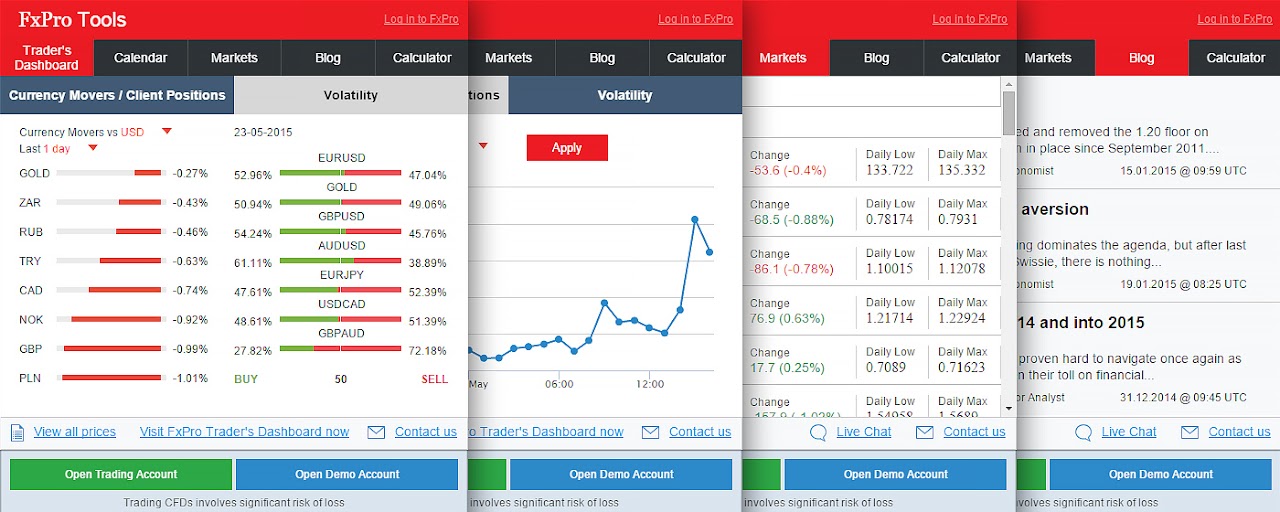
Task: Visit FxPro Trader's Dashboard now full link
Action: pyautogui.click(x=244, y=432)
